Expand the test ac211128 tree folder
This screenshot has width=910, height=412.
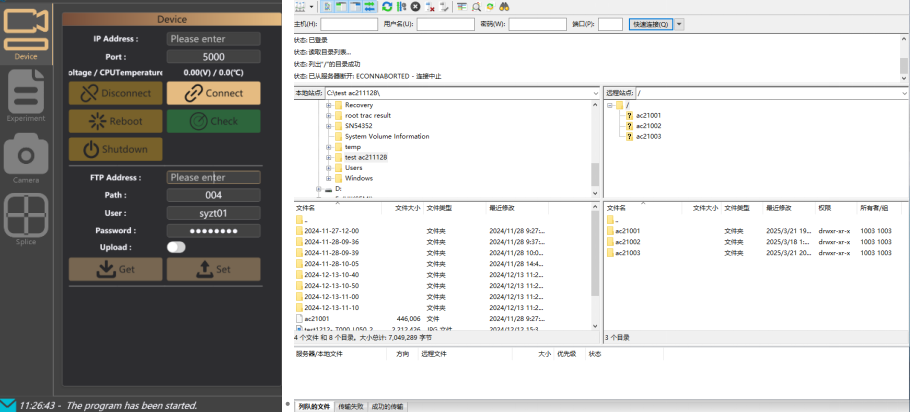point(328,157)
